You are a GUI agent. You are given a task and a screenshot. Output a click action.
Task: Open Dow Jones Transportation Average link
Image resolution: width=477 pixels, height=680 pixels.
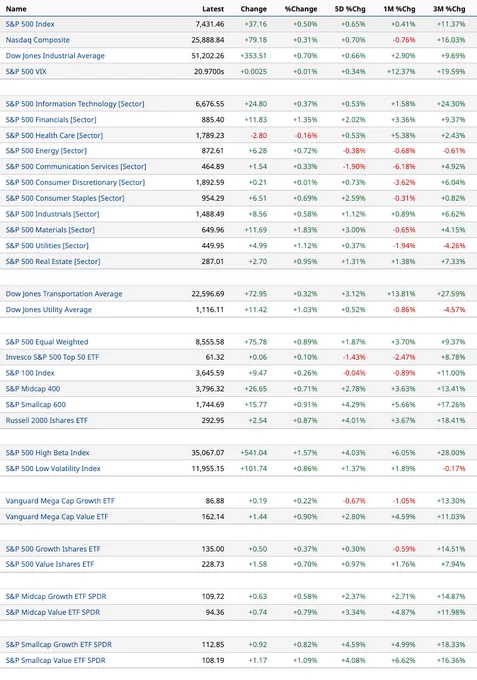[64, 294]
